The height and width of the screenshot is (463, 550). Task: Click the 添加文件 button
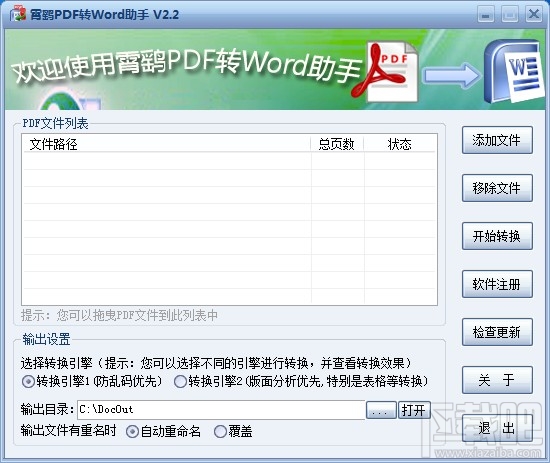click(497, 140)
